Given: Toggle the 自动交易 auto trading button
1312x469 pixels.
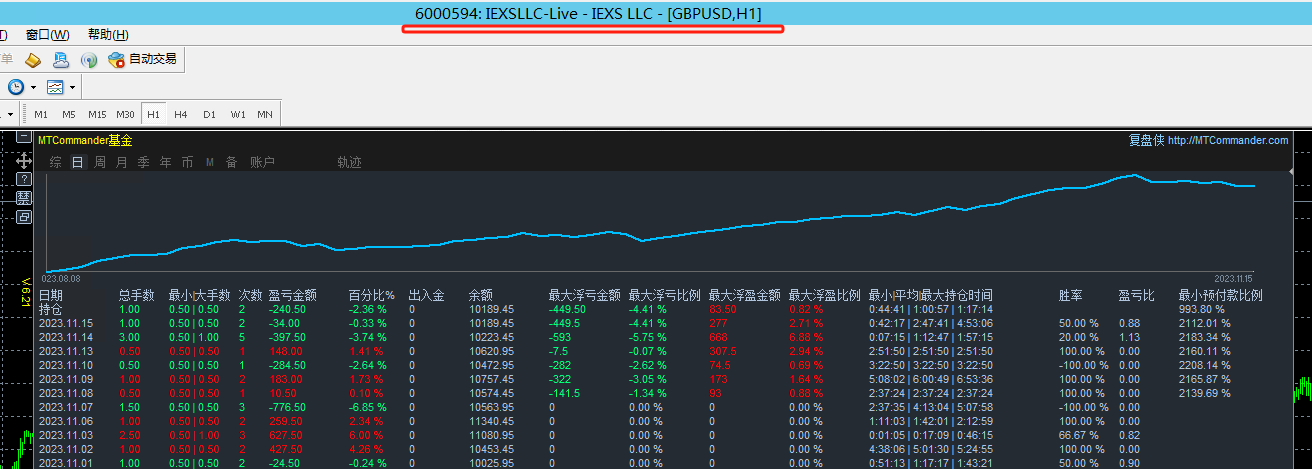Looking at the screenshot, I should [x=143, y=60].
